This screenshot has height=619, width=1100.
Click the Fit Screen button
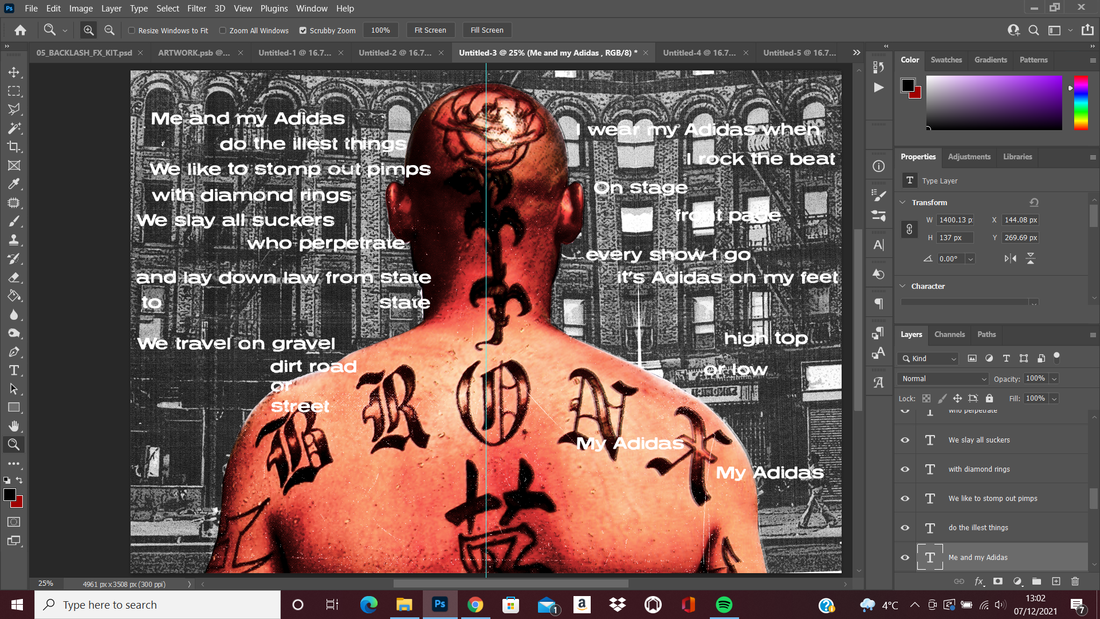tap(430, 30)
